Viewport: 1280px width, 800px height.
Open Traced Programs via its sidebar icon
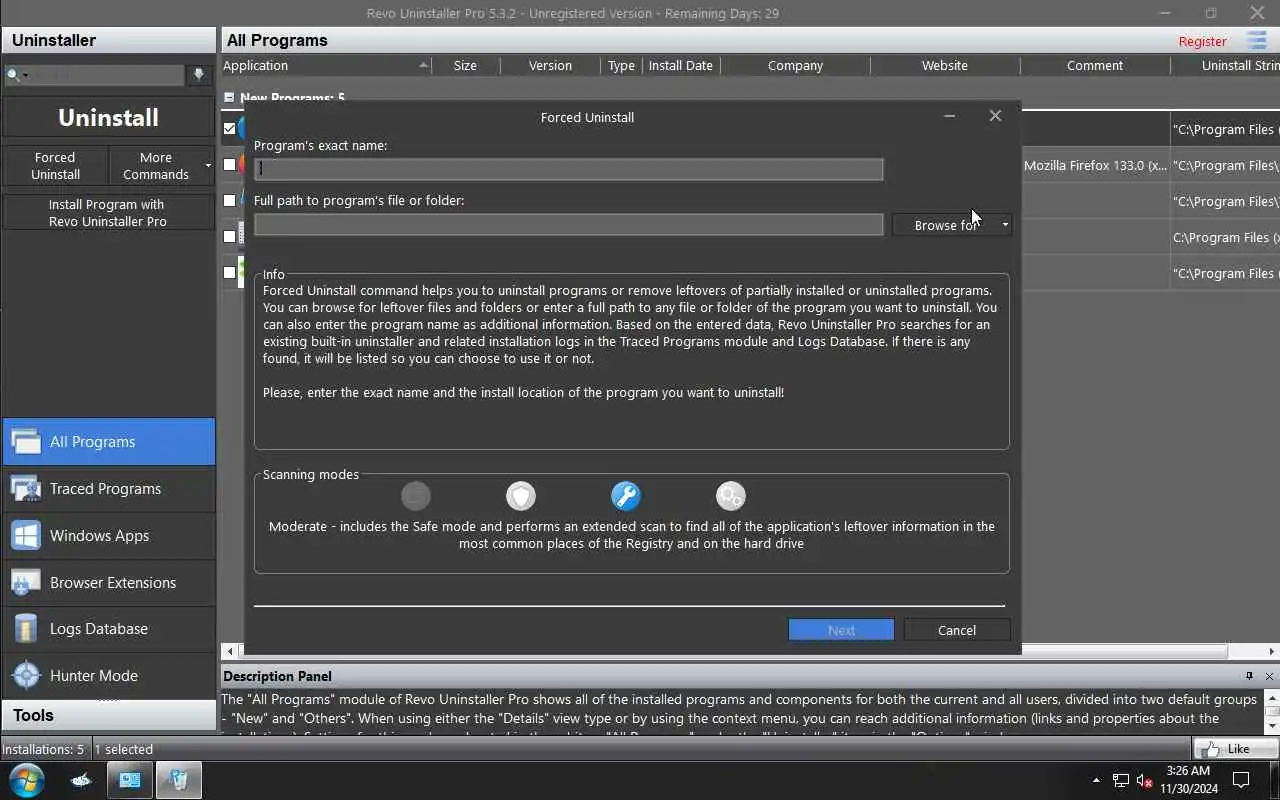coord(25,489)
